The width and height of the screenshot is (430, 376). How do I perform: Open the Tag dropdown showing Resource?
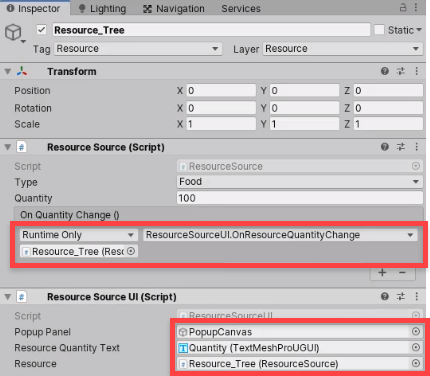pyautogui.click(x=138, y=49)
